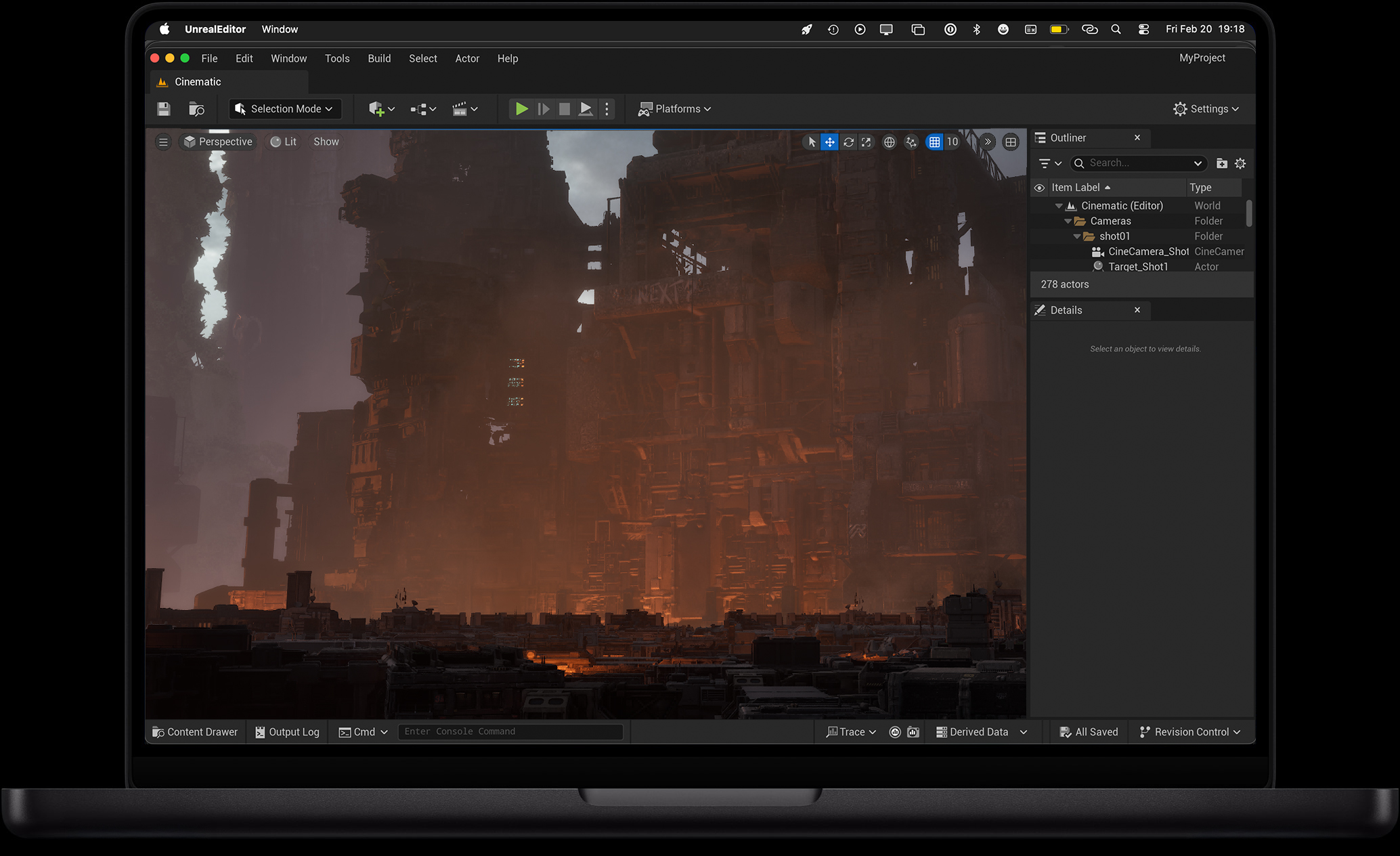Select the rotate transform tool
The height and width of the screenshot is (856, 1400).
[848, 142]
